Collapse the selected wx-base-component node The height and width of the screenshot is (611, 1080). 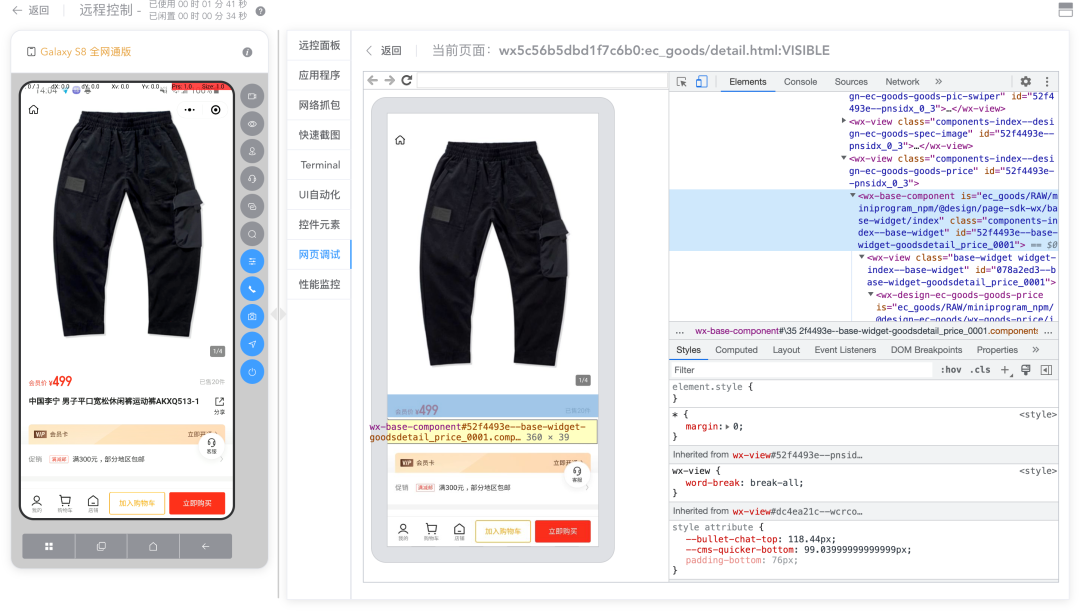[x=853, y=196]
